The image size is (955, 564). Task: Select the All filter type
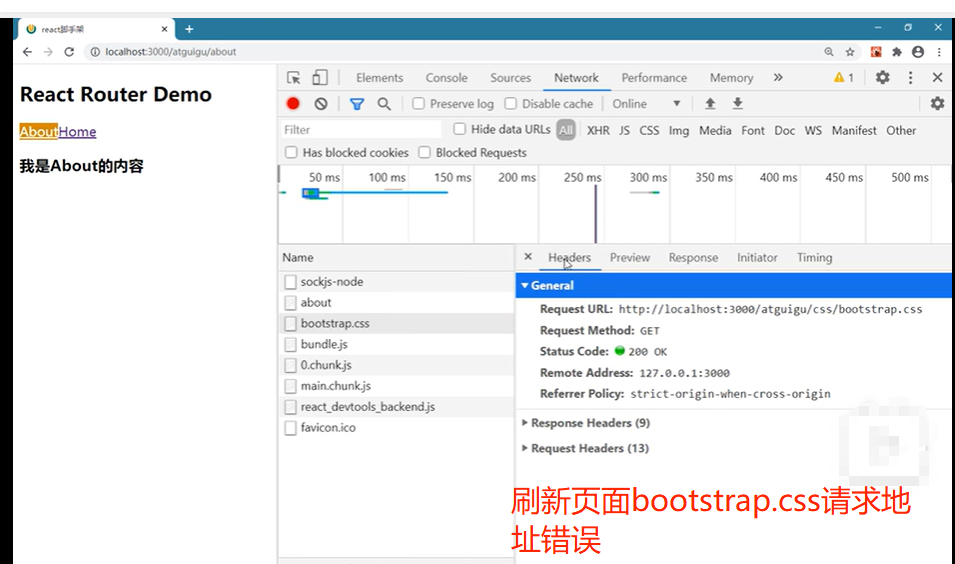[566, 130]
